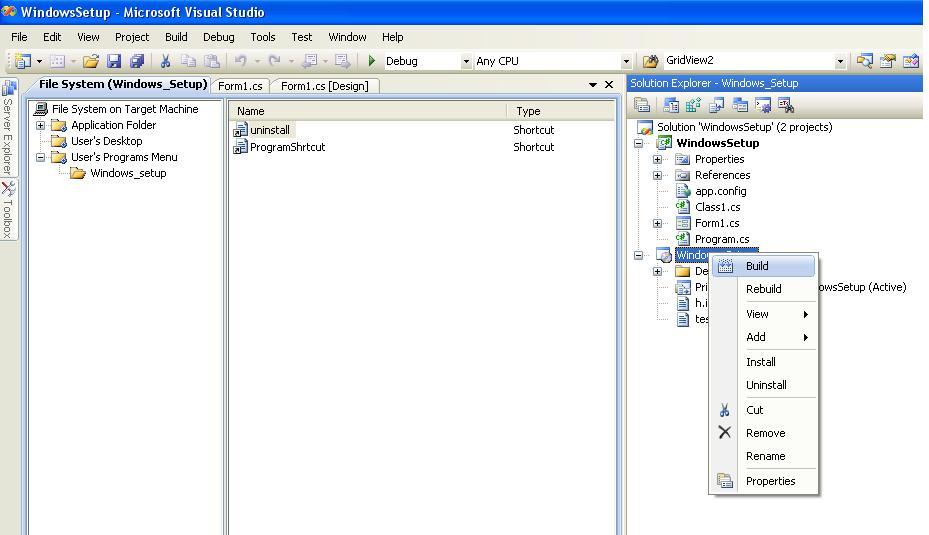This screenshot has width=929, height=535.
Task: Click the Save All toolbar icon
Action: pos(137,60)
